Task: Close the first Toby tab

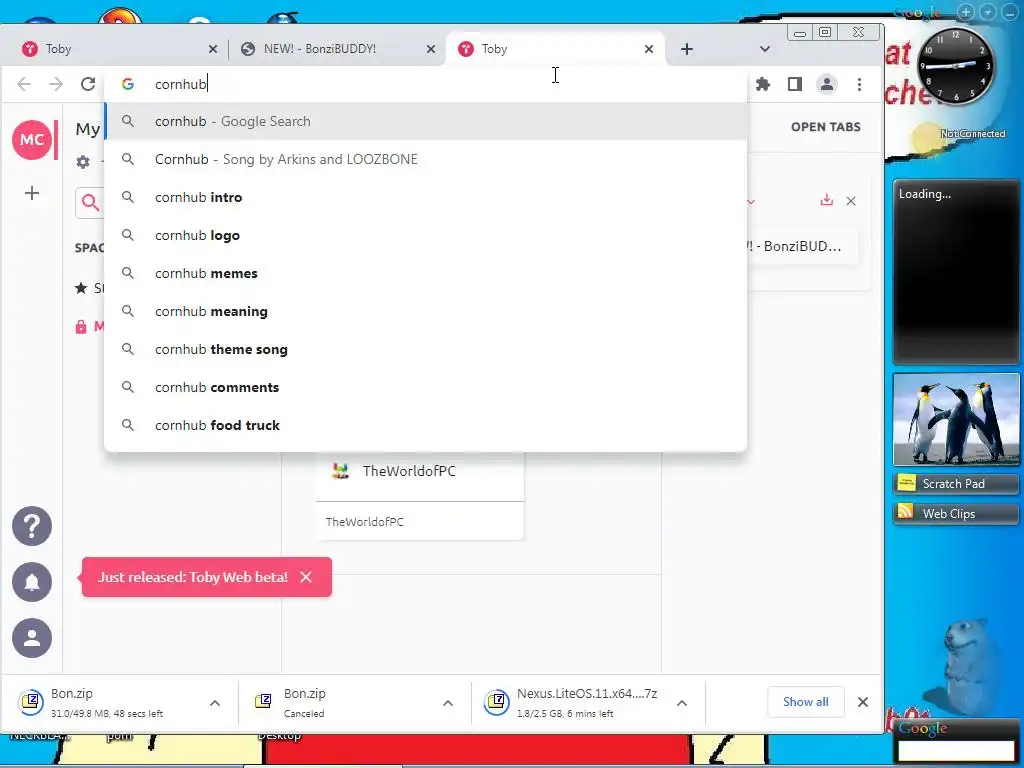Action: [x=213, y=49]
